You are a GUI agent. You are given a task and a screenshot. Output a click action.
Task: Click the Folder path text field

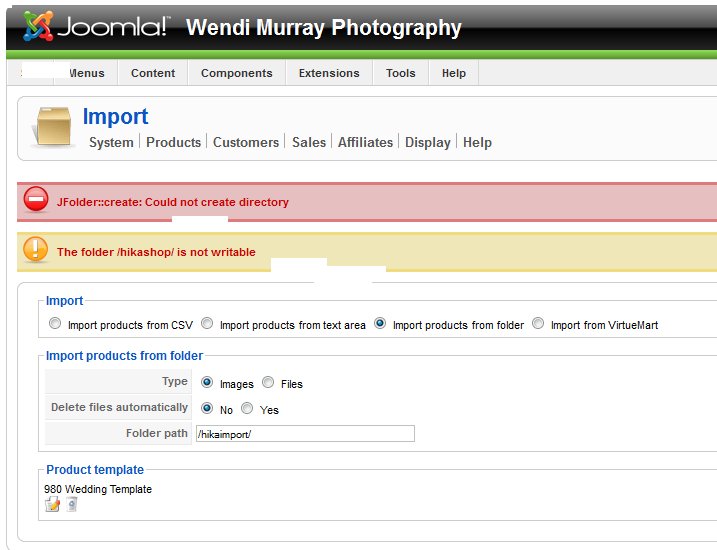(x=305, y=434)
